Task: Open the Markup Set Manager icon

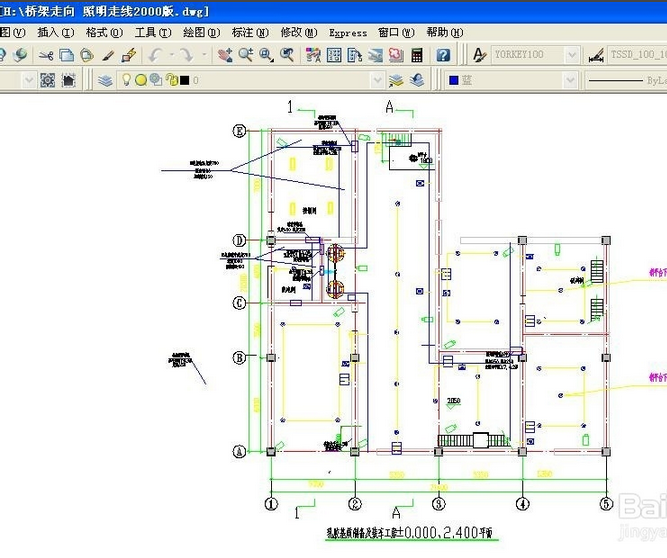Action: (396, 55)
